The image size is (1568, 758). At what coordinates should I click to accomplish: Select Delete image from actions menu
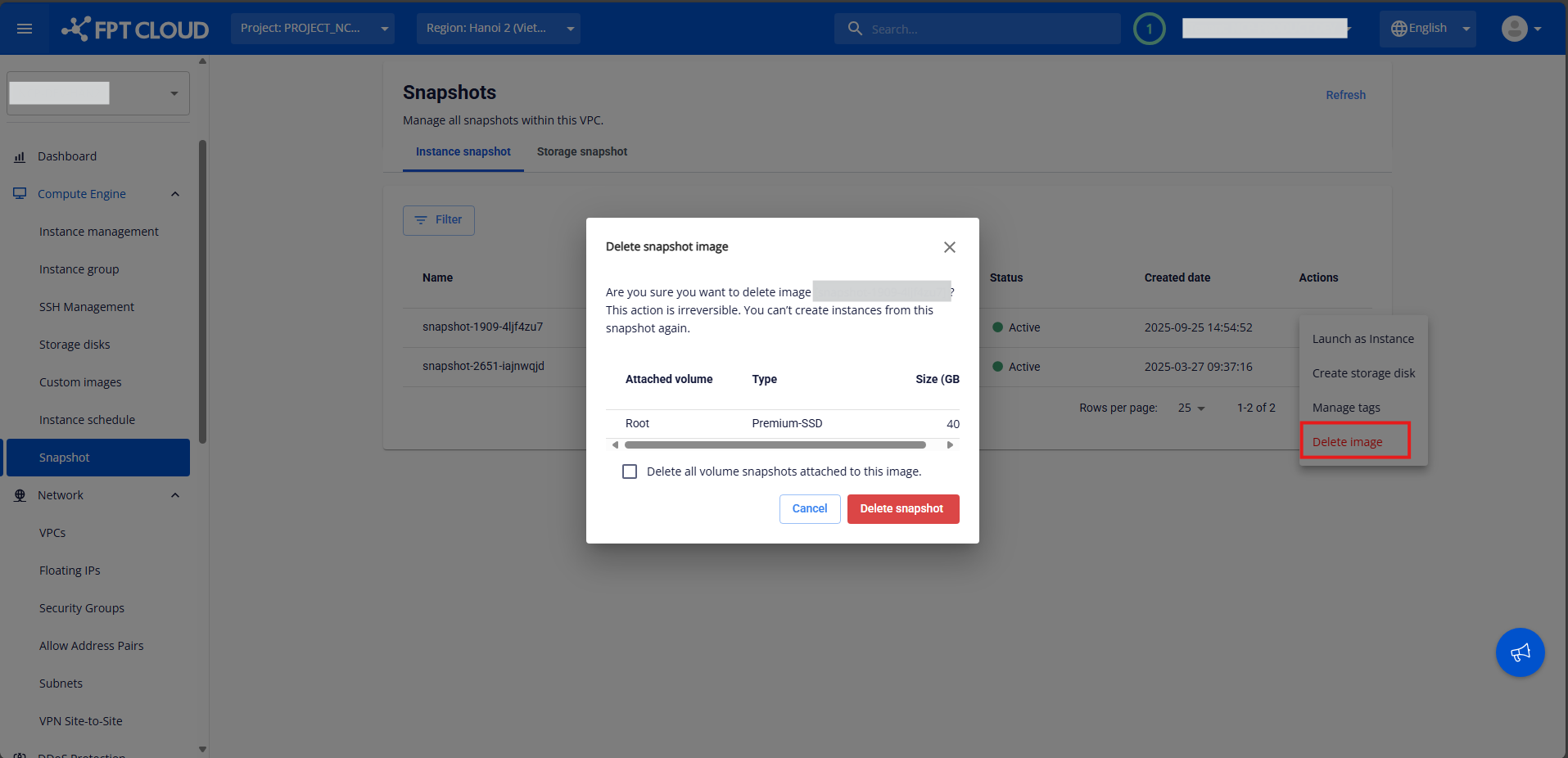click(x=1347, y=442)
